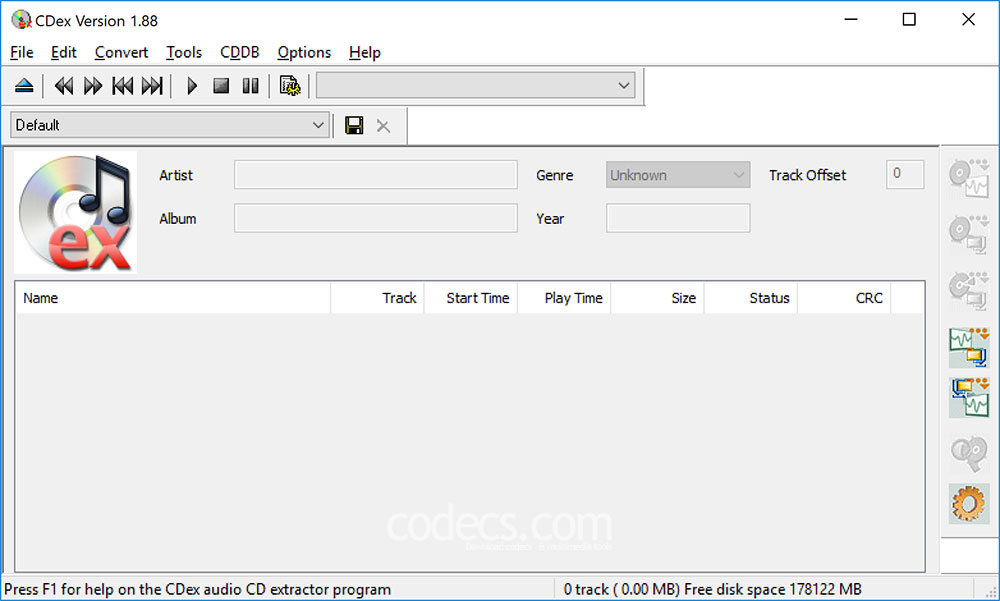
Task: Click the Size column header
Action: (658, 298)
